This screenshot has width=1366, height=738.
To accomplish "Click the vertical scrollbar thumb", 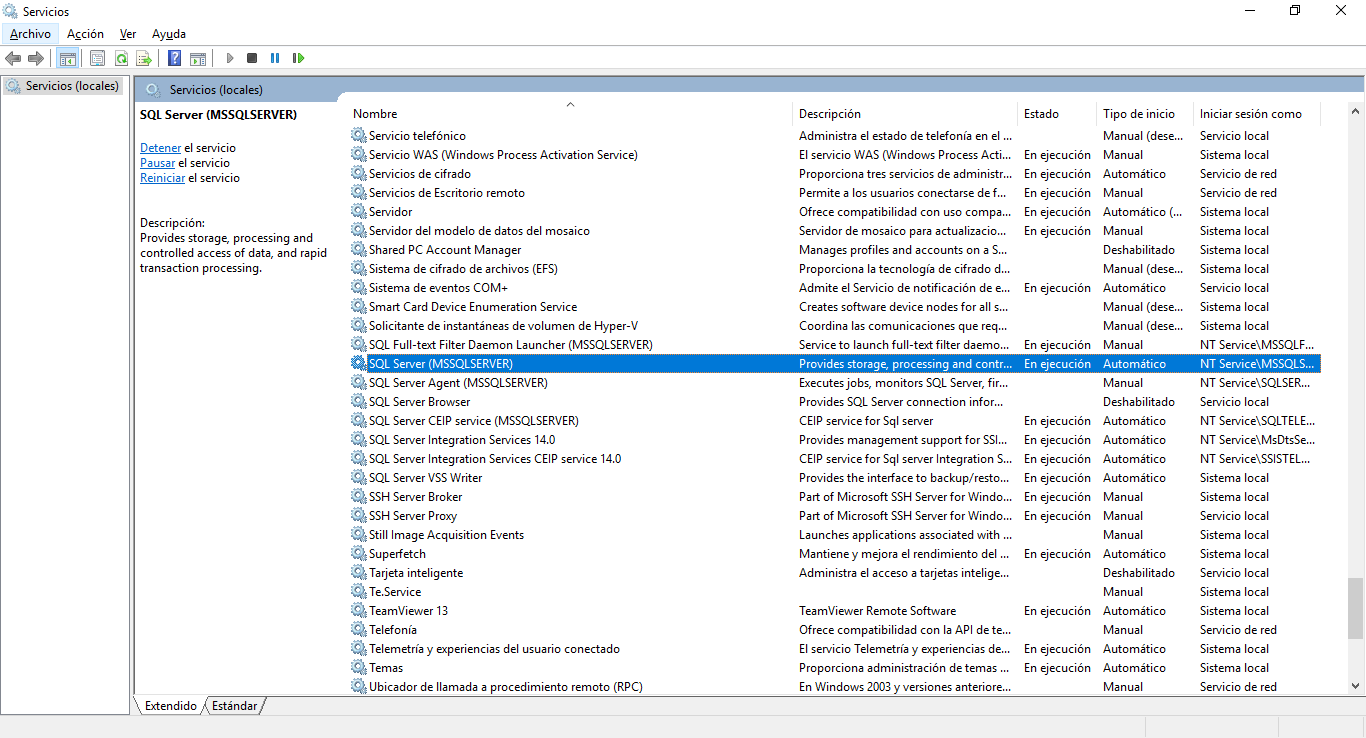I will tap(1356, 607).
